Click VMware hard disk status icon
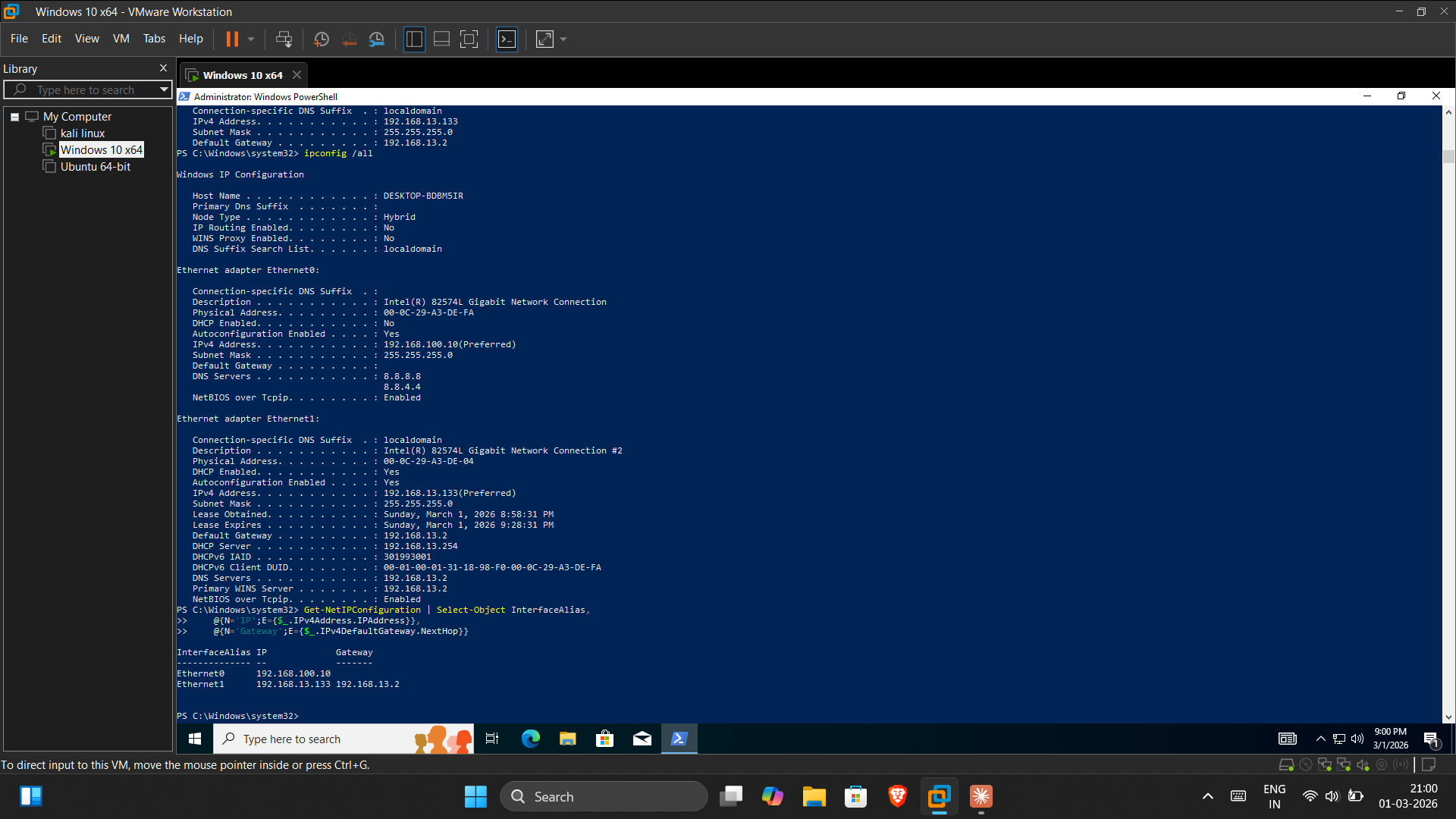The width and height of the screenshot is (1456, 819). [1287, 765]
